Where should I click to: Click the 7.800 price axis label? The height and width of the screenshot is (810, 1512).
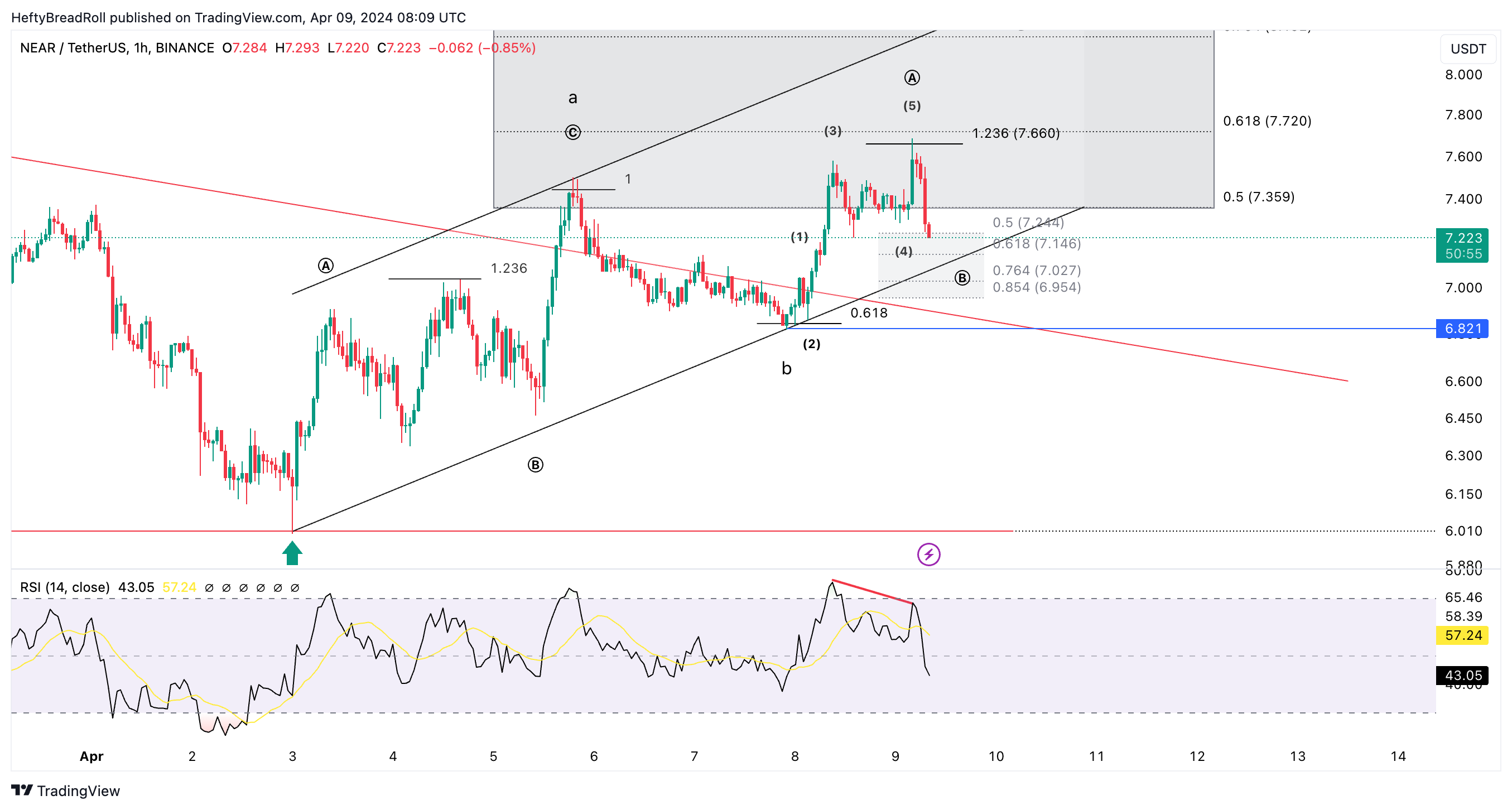1463,114
